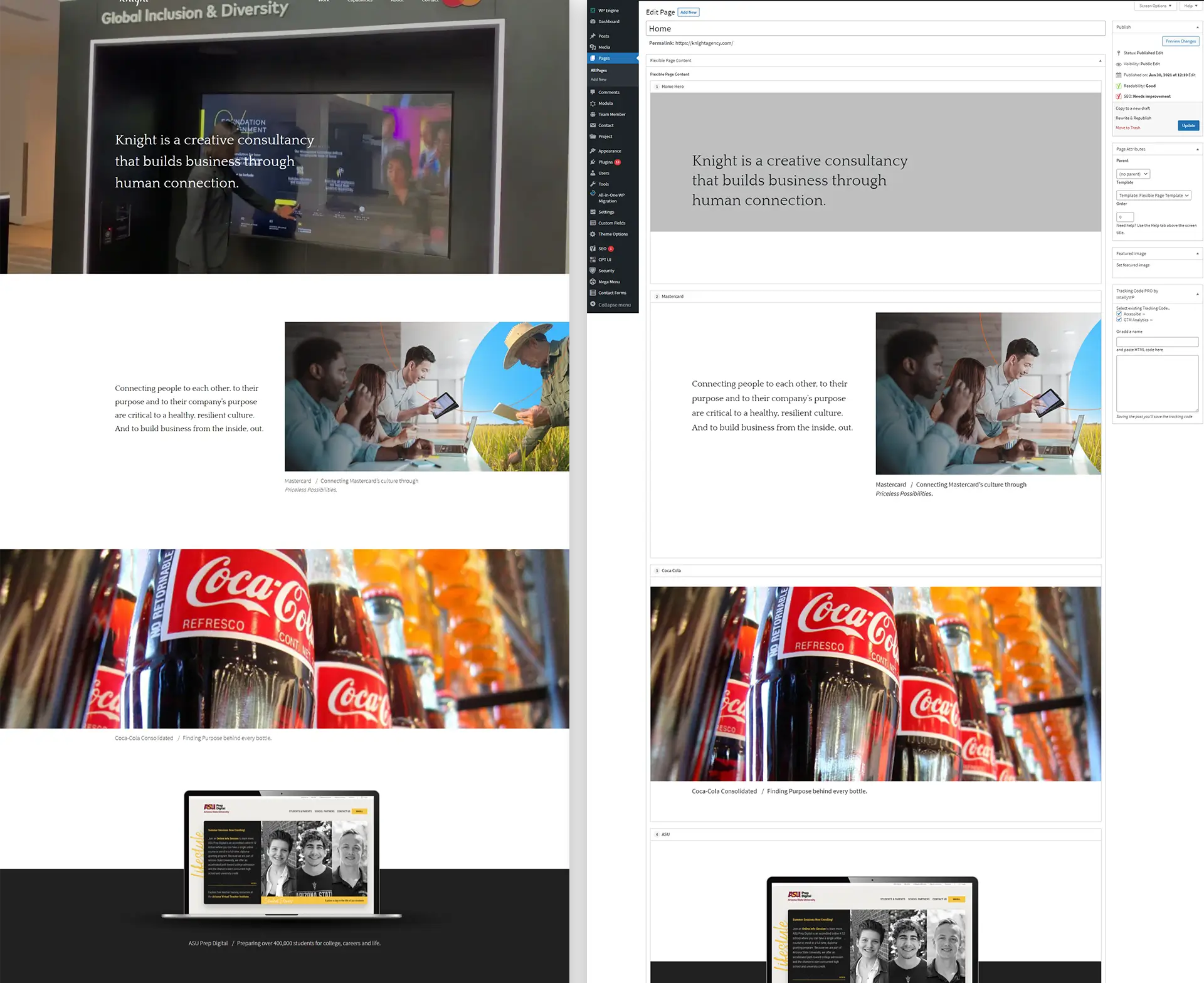The image size is (1204, 983).
Task: Open the Appearance paintbrush icon
Action: pos(593,151)
